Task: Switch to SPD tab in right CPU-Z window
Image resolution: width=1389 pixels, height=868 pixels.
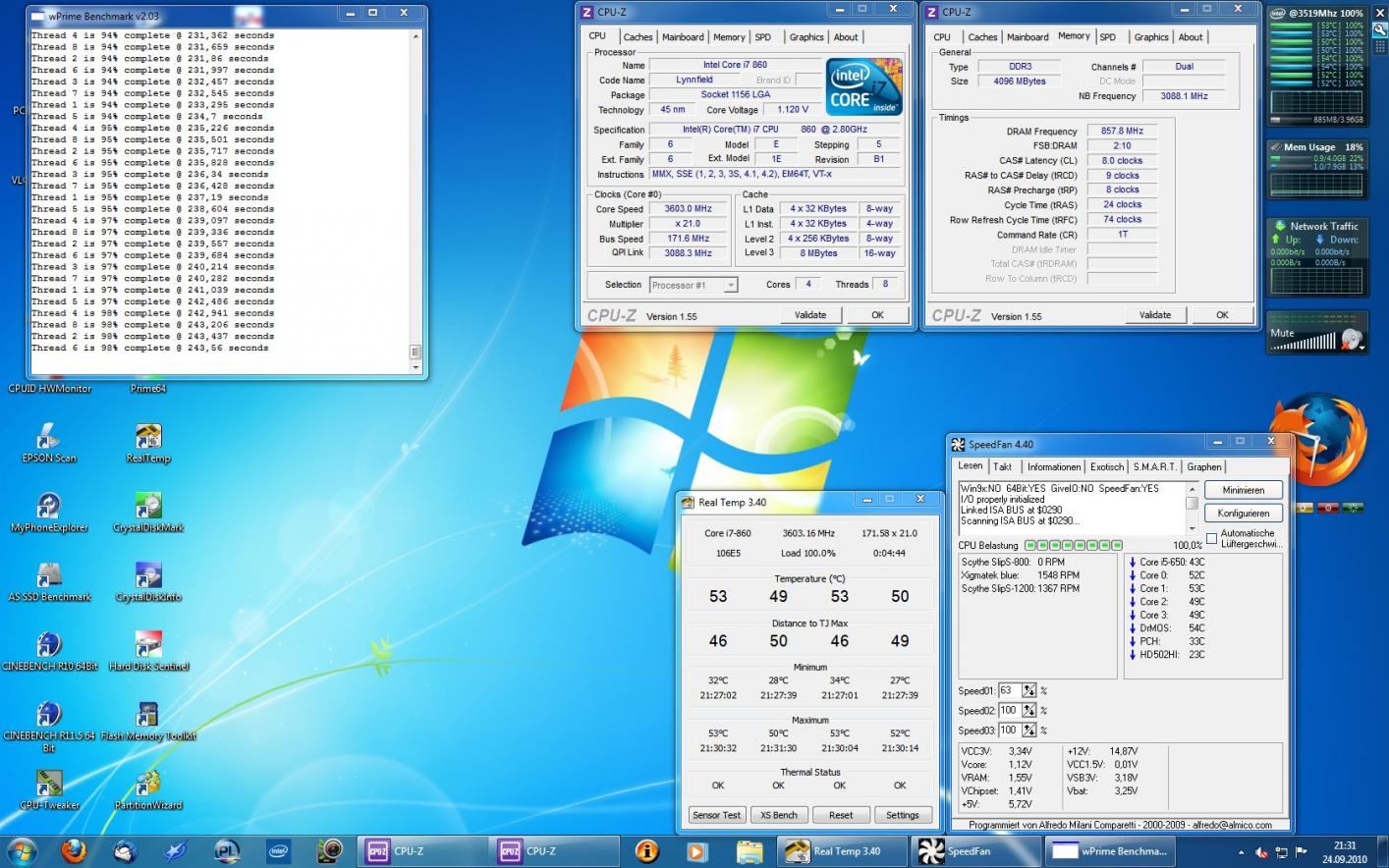Action: tap(1108, 37)
